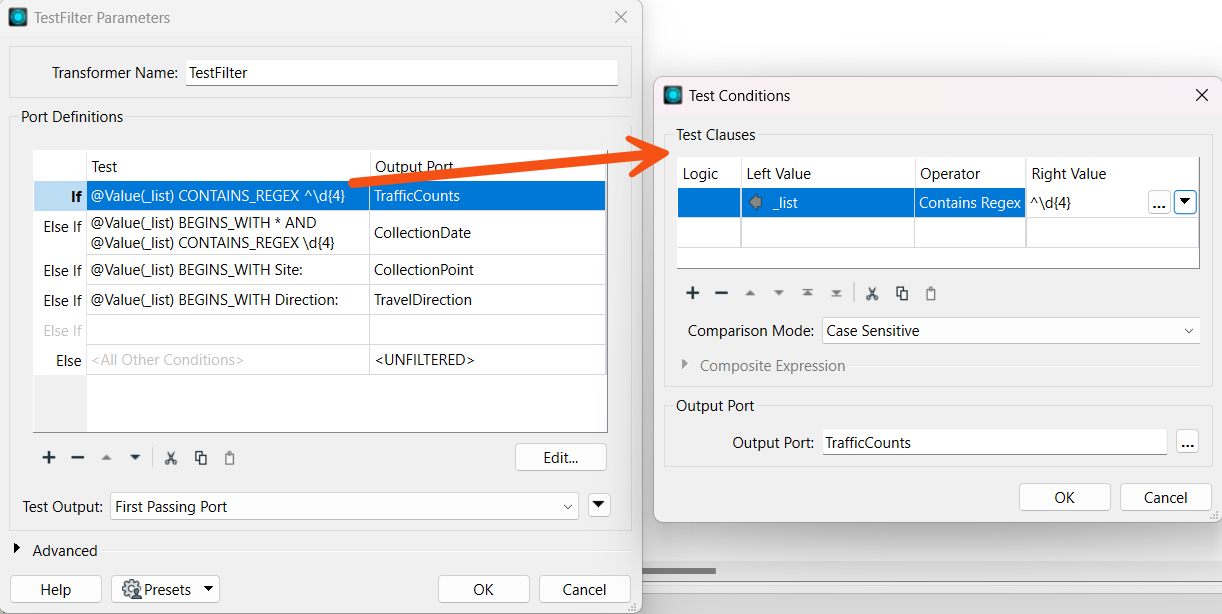Screen dimensions: 1222x614
Task: Click the Help button
Action: (x=55, y=589)
